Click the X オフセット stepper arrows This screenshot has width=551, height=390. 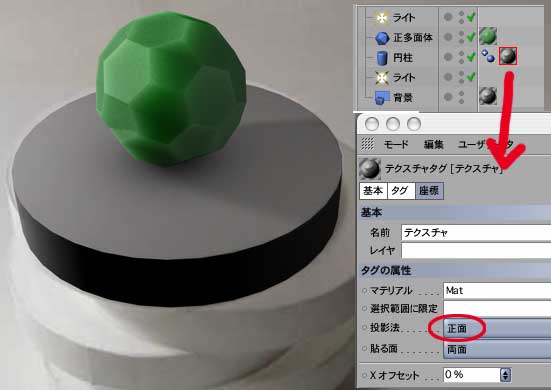[505, 375]
